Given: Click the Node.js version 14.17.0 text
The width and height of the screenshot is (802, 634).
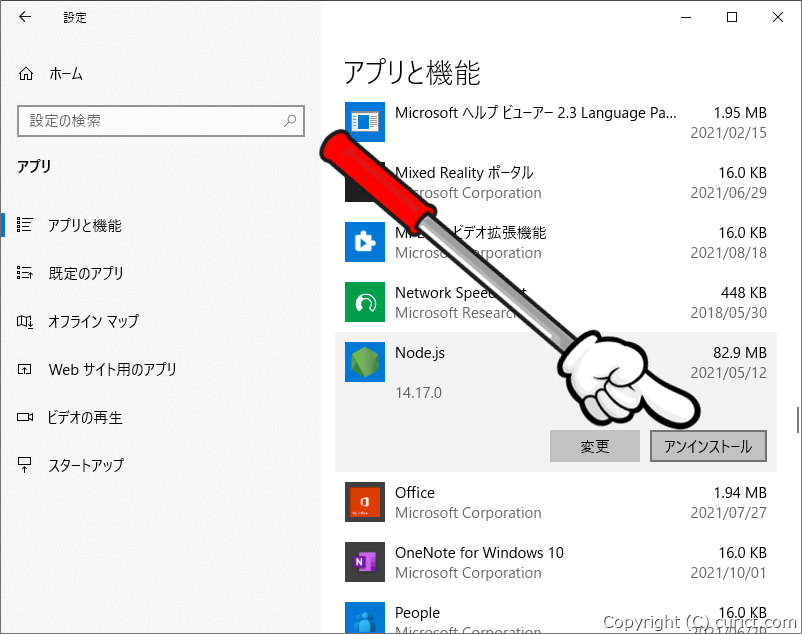Looking at the screenshot, I should [x=418, y=393].
